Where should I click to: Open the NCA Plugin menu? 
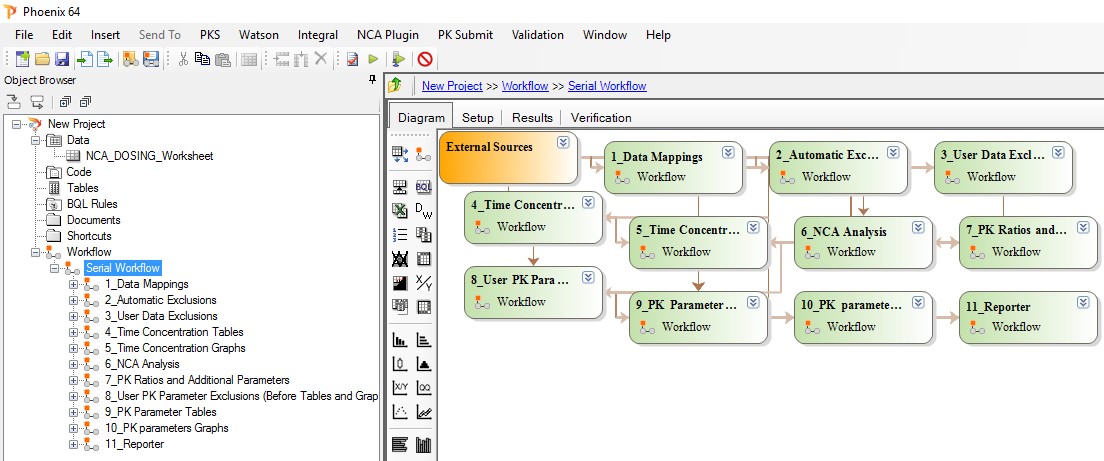click(388, 34)
